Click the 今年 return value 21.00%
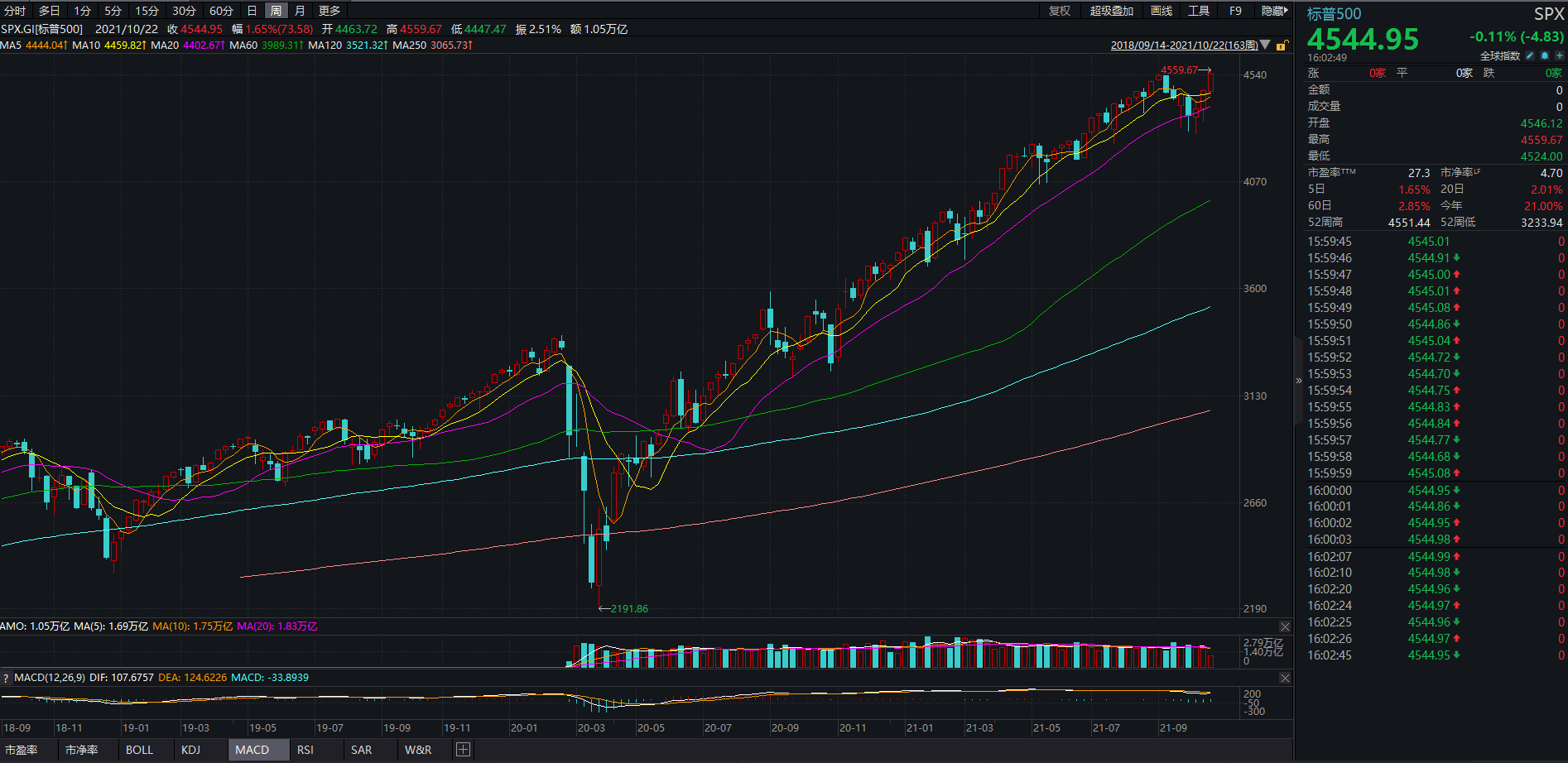Screen dimensions: 1568x763 tap(1543, 206)
